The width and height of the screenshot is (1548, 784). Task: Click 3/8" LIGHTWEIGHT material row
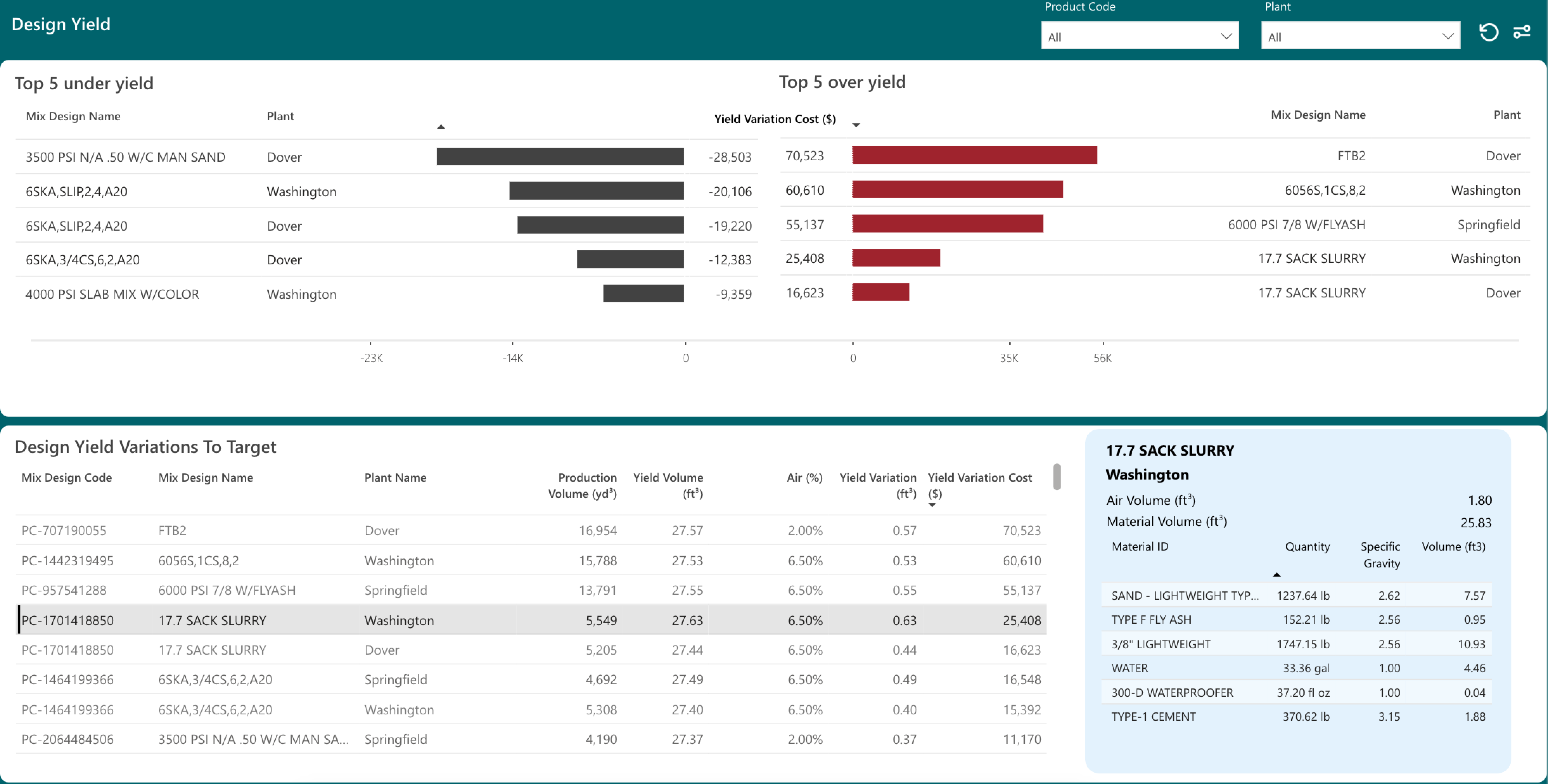tap(1296, 644)
